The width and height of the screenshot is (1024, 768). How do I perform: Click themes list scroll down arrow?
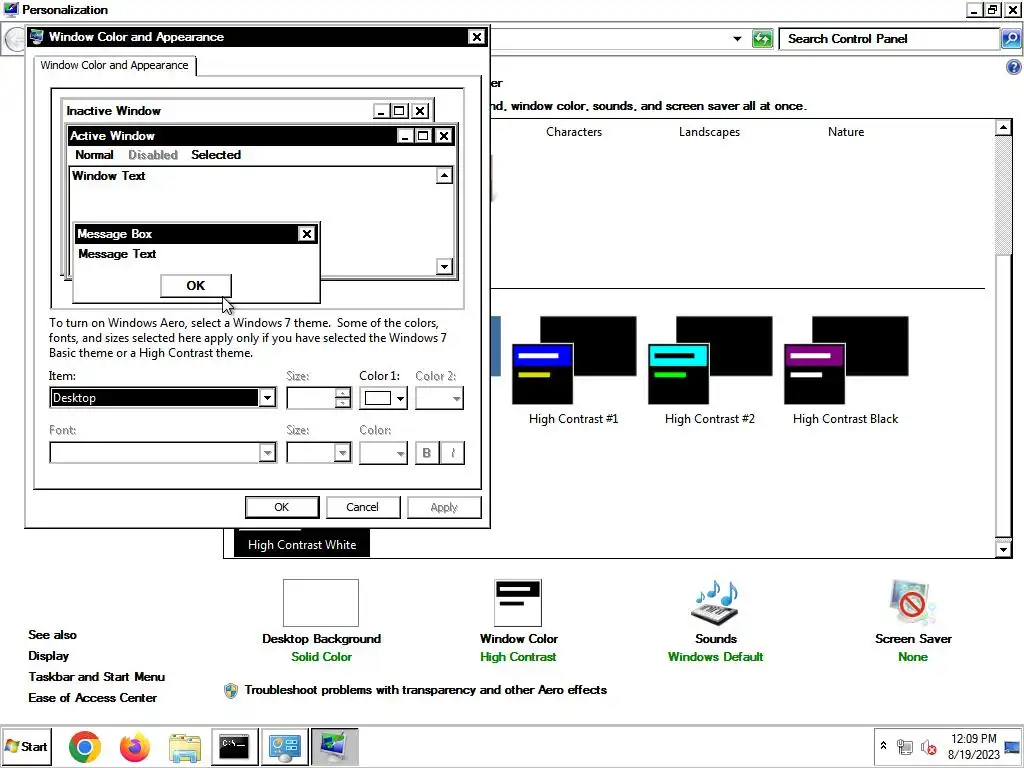1003,549
